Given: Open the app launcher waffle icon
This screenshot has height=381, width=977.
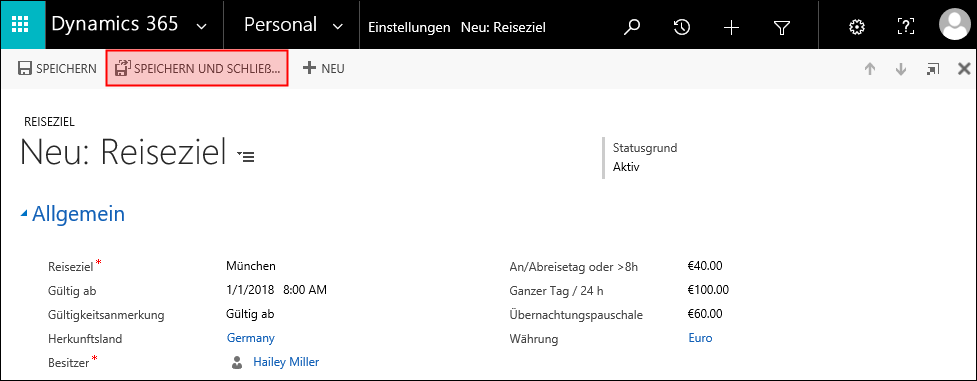Looking at the screenshot, I should (21, 26).
